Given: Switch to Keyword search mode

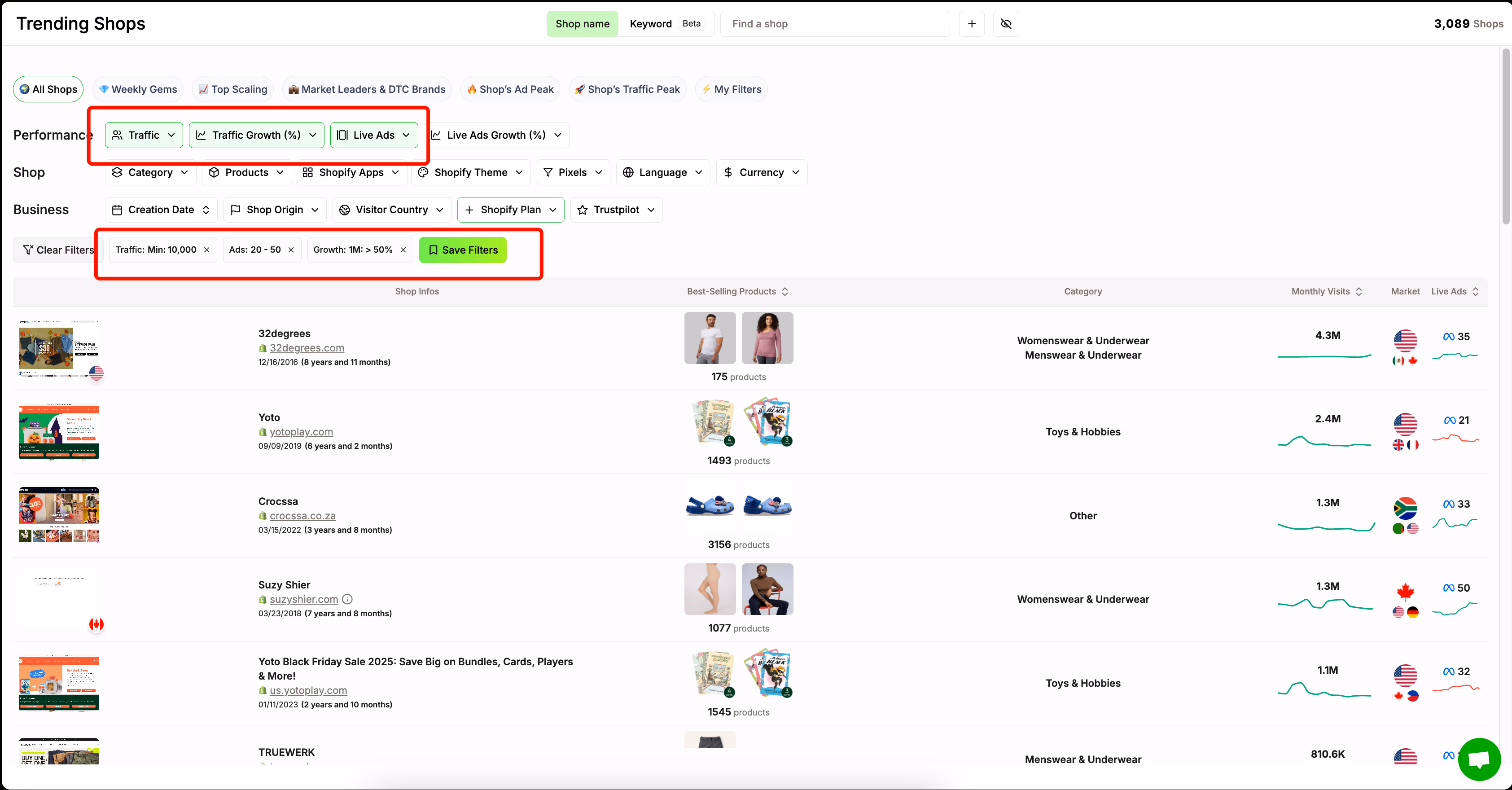Looking at the screenshot, I should point(650,23).
